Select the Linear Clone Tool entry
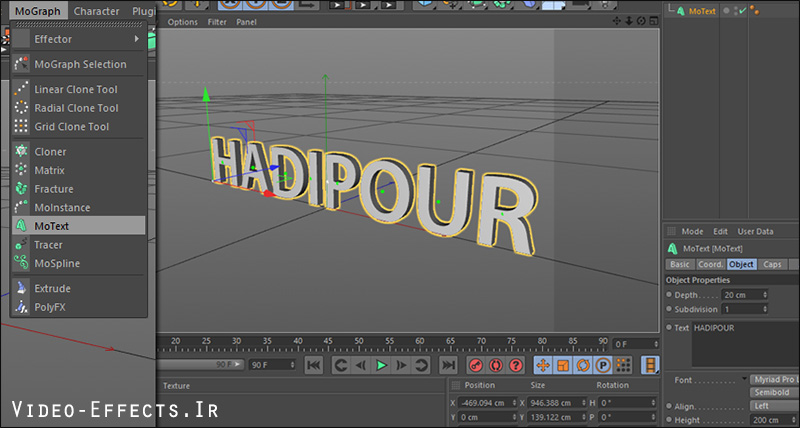 click(x=79, y=89)
